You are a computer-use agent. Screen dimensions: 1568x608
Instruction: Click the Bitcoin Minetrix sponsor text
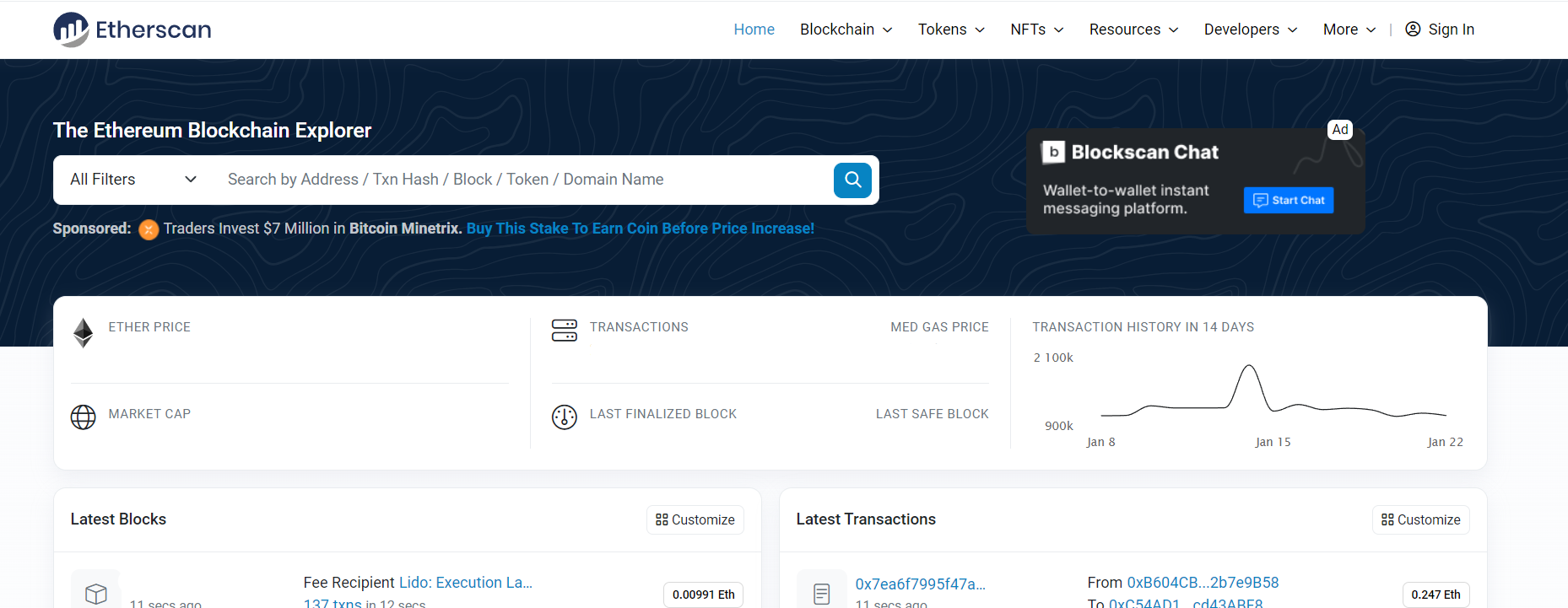[405, 229]
